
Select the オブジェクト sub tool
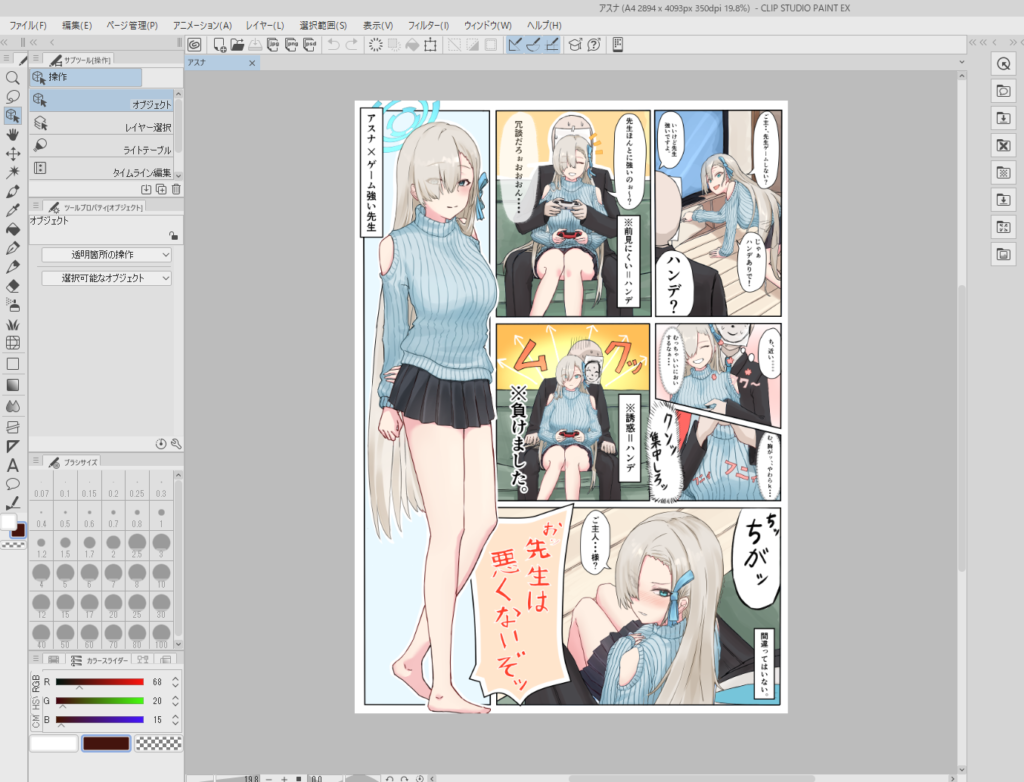(102, 101)
